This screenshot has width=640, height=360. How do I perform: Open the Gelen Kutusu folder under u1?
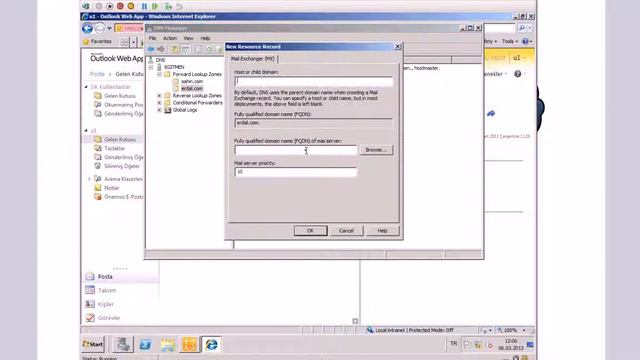tap(120, 140)
